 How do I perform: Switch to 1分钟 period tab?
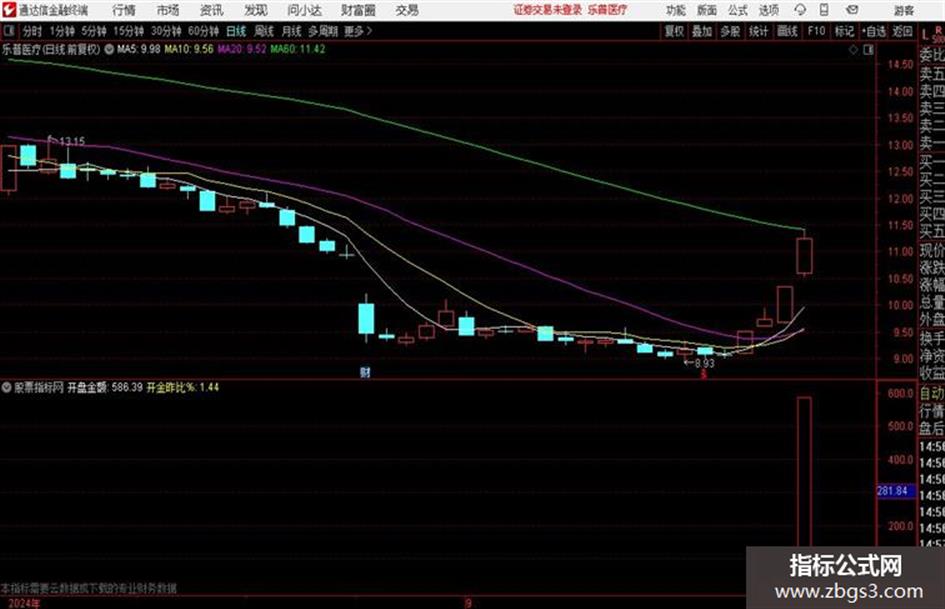coord(62,31)
